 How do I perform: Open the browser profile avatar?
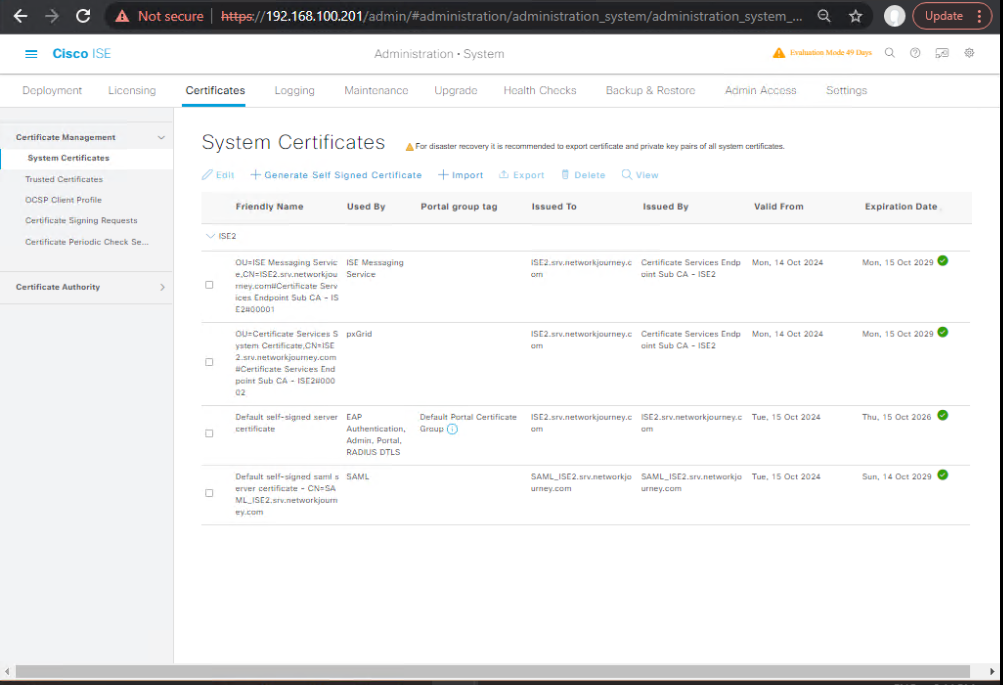[x=894, y=16]
